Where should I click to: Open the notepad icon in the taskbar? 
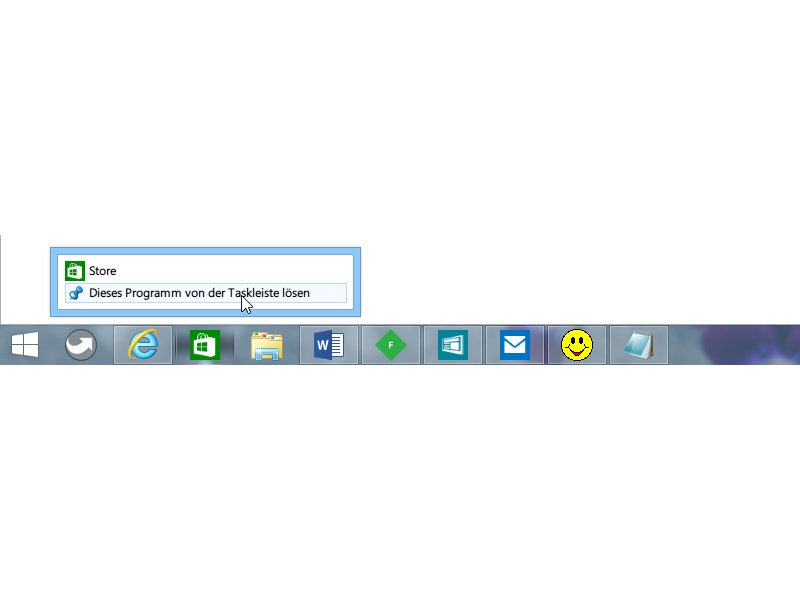click(x=639, y=345)
